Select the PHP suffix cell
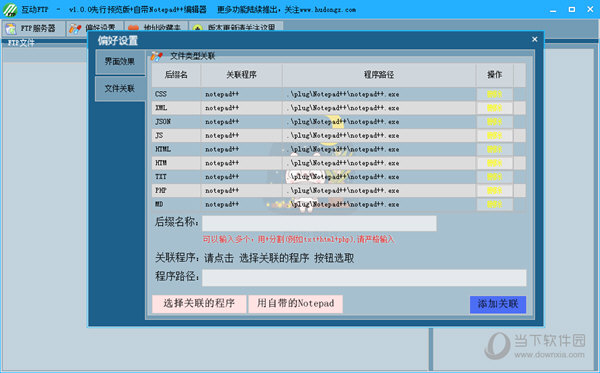Viewport: 600px width, 373px height. click(x=176, y=191)
